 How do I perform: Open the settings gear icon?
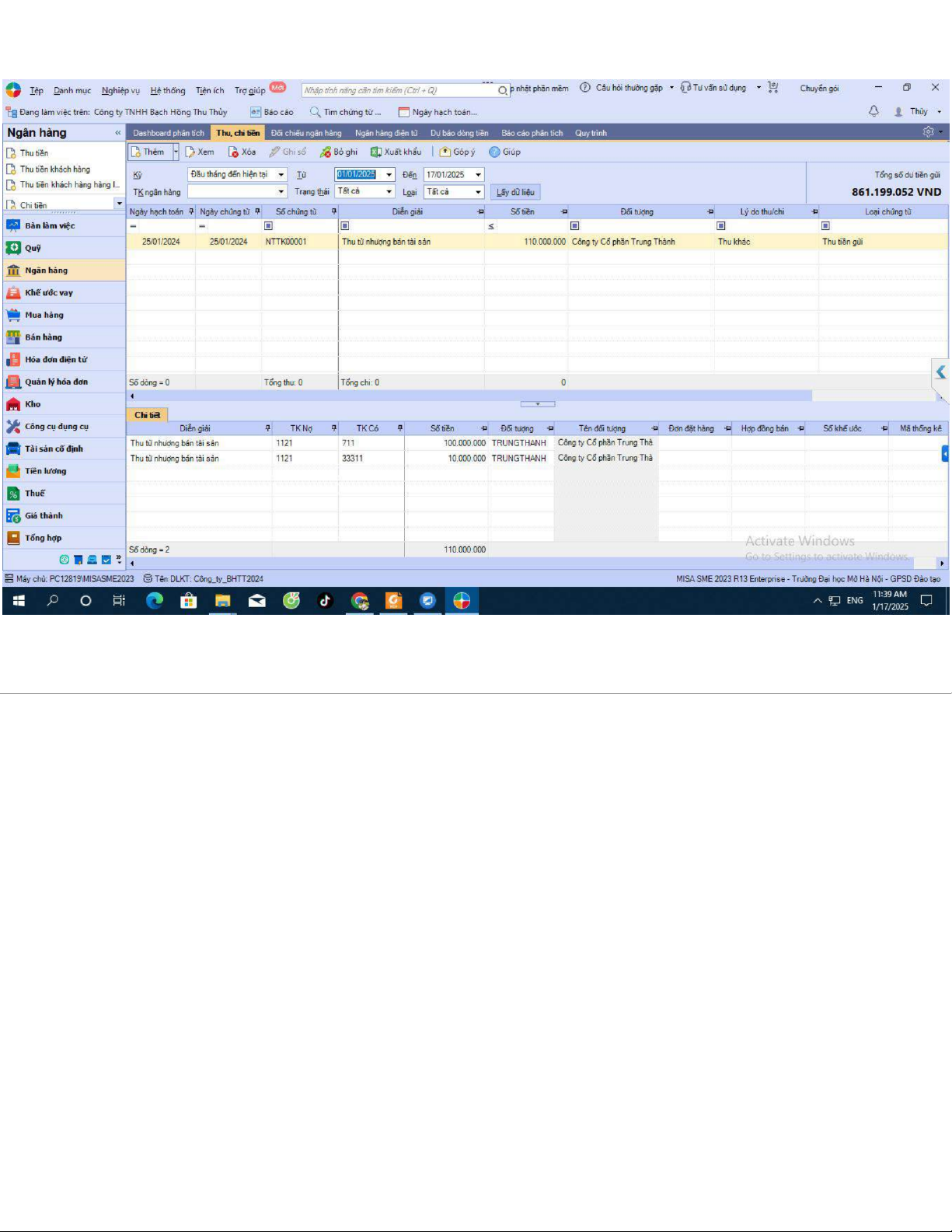coord(928,132)
